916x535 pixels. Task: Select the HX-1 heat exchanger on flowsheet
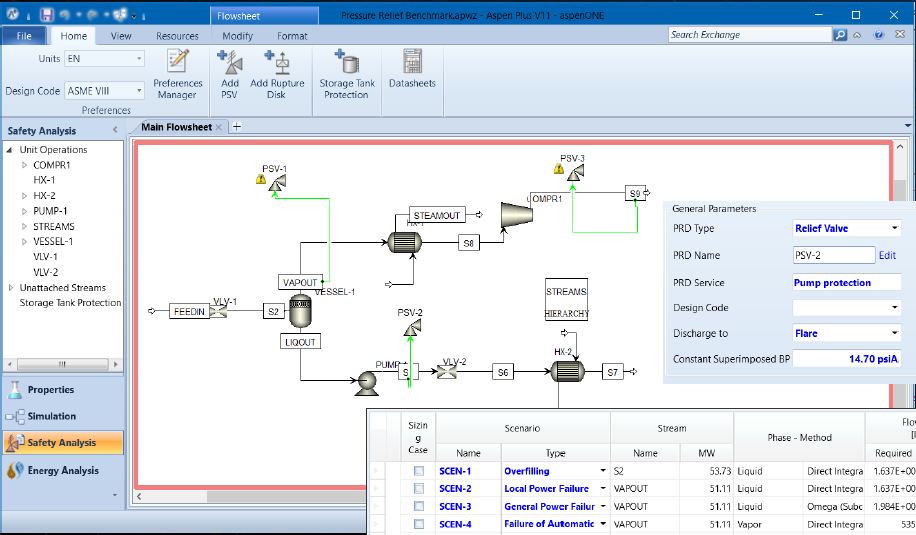404,242
